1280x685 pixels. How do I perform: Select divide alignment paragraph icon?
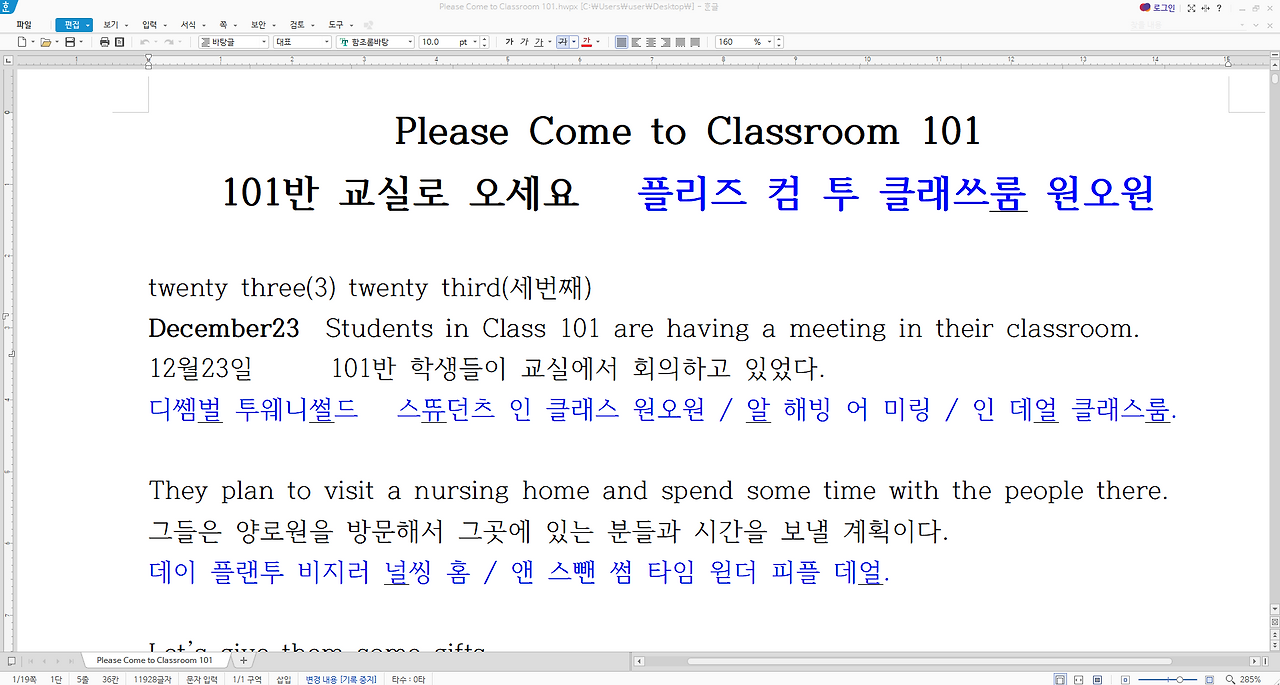(x=696, y=42)
